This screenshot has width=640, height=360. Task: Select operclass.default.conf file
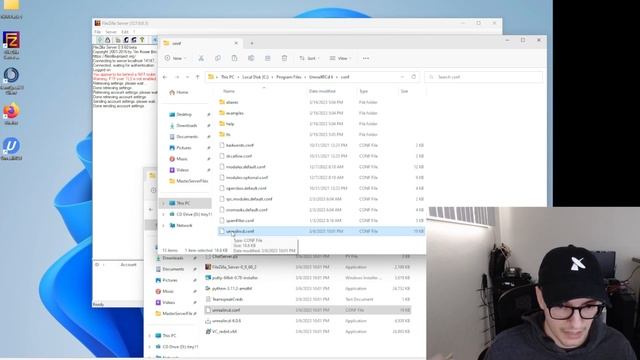(x=246, y=188)
